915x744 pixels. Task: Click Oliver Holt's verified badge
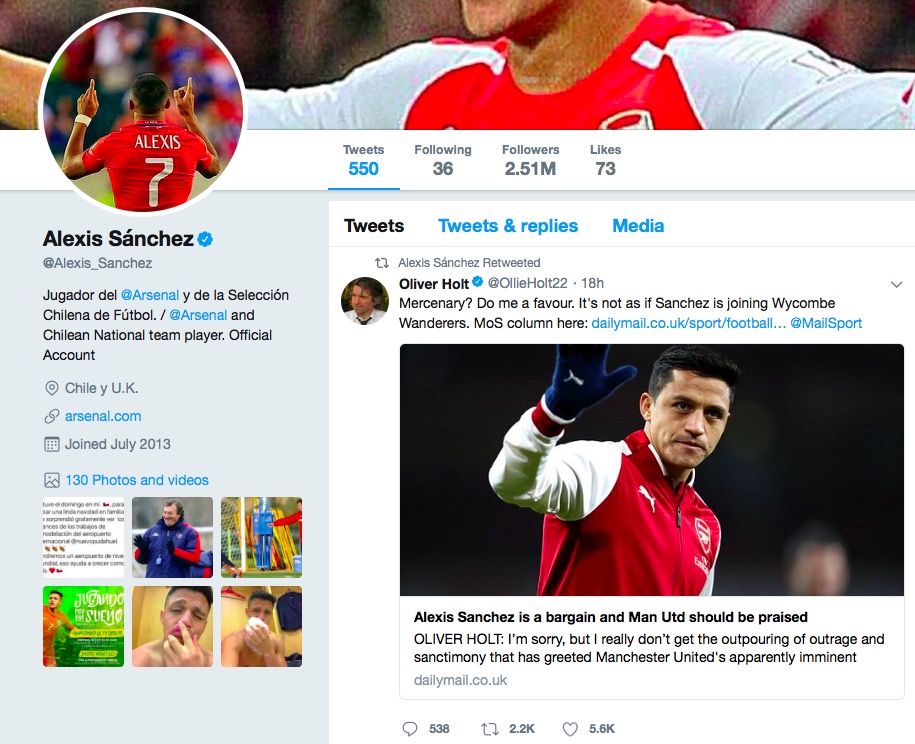478,283
